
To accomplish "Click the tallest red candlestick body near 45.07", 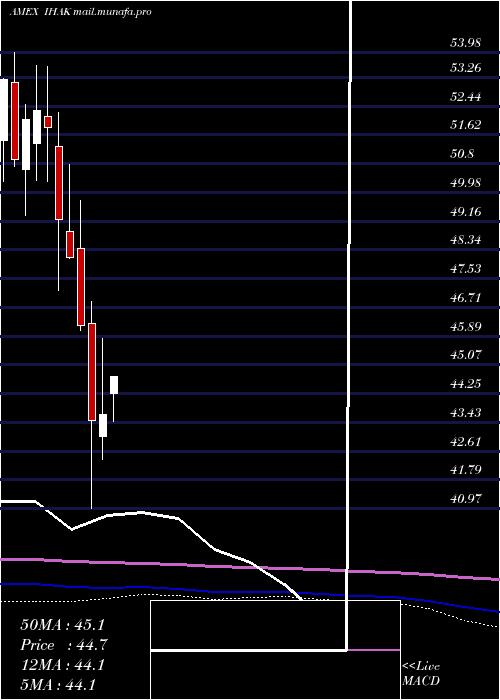I will click(92, 372).
